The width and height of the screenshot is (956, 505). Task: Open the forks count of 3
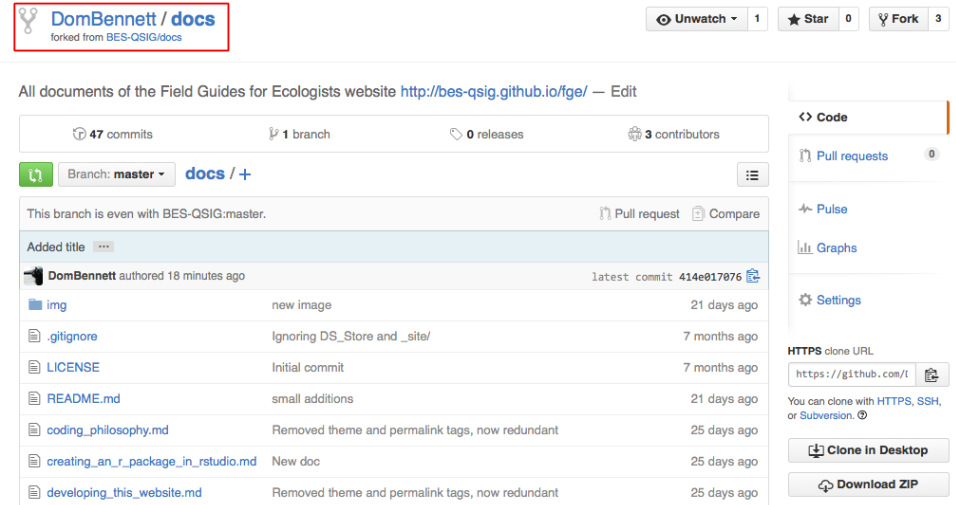938,19
